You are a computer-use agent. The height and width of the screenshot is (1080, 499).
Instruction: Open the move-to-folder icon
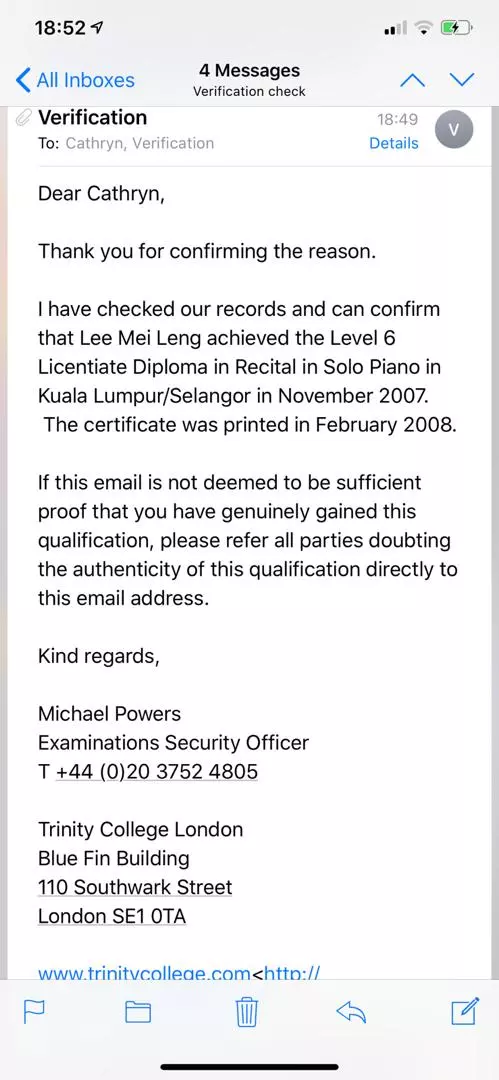pos(138,1012)
